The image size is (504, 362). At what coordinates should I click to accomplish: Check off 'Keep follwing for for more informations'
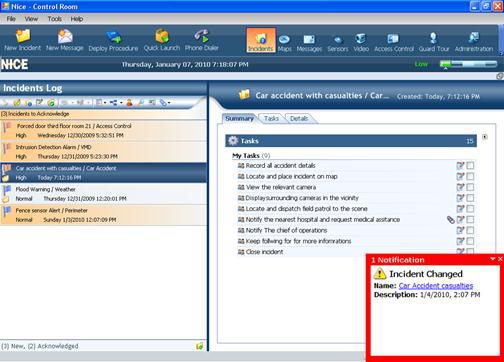point(470,241)
